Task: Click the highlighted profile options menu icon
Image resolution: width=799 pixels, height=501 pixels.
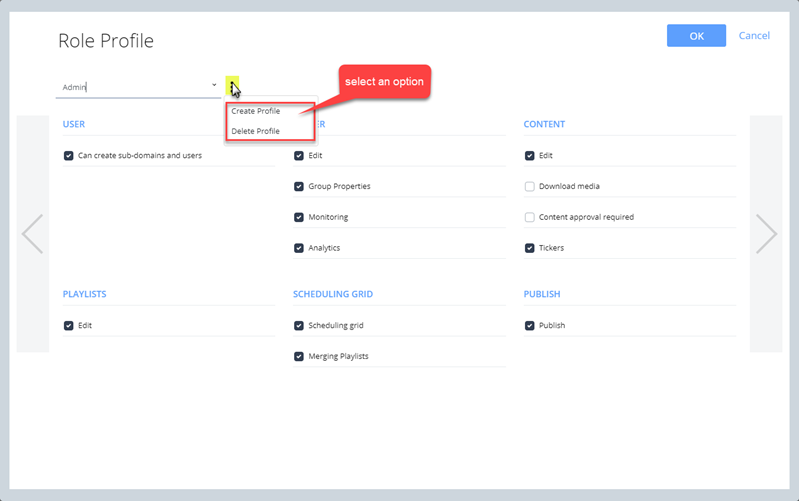Action: point(232,86)
